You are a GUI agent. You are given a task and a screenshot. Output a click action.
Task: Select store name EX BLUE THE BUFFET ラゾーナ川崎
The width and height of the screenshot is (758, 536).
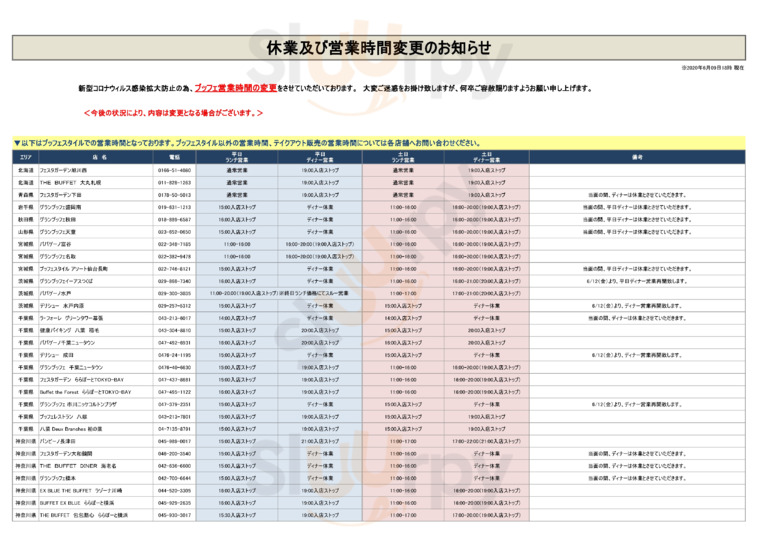81,491
